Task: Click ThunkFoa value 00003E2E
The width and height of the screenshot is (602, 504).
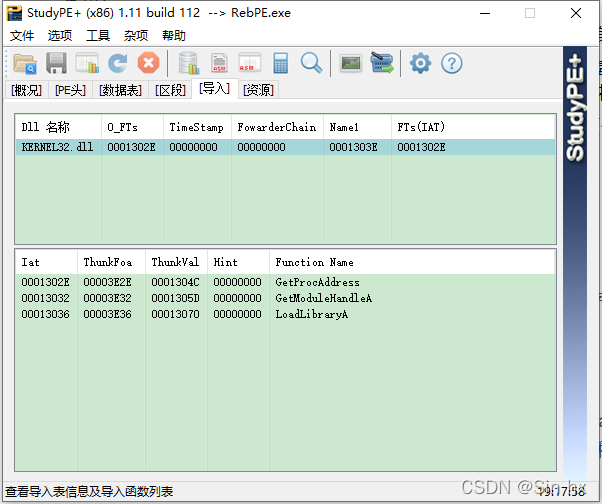Action: [108, 283]
